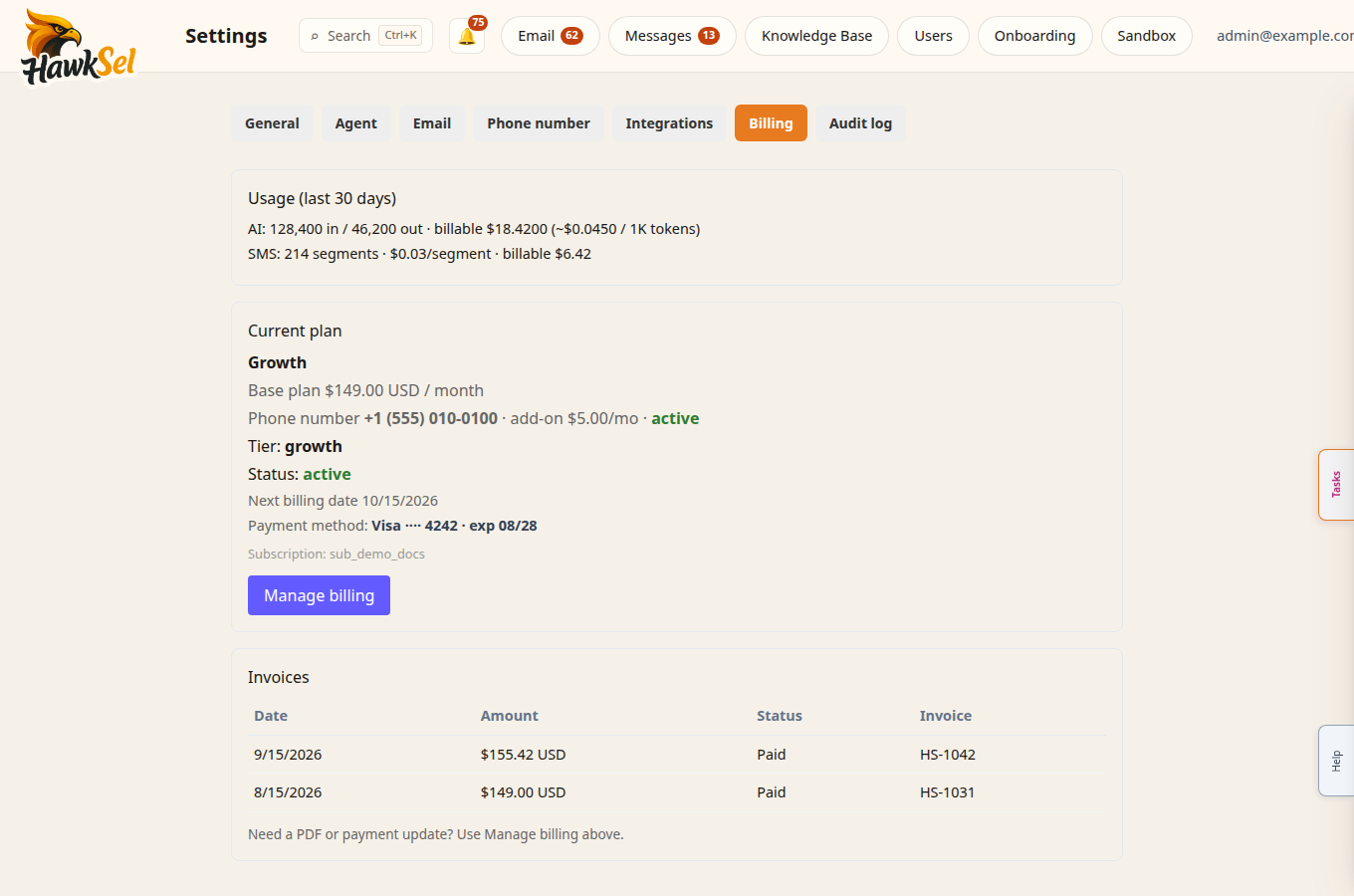This screenshot has width=1354, height=896.
Task: Click the Email unread badge 62
Action: click(x=571, y=36)
